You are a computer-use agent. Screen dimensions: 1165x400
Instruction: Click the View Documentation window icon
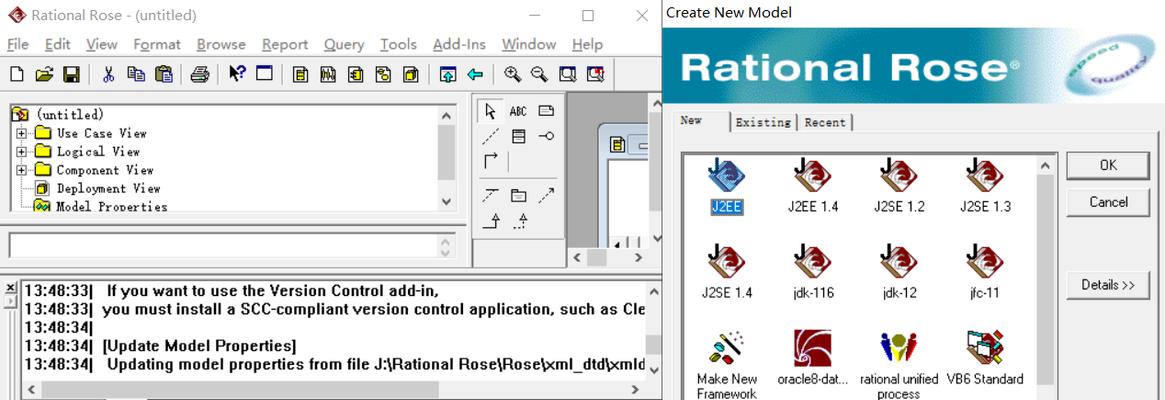point(265,74)
